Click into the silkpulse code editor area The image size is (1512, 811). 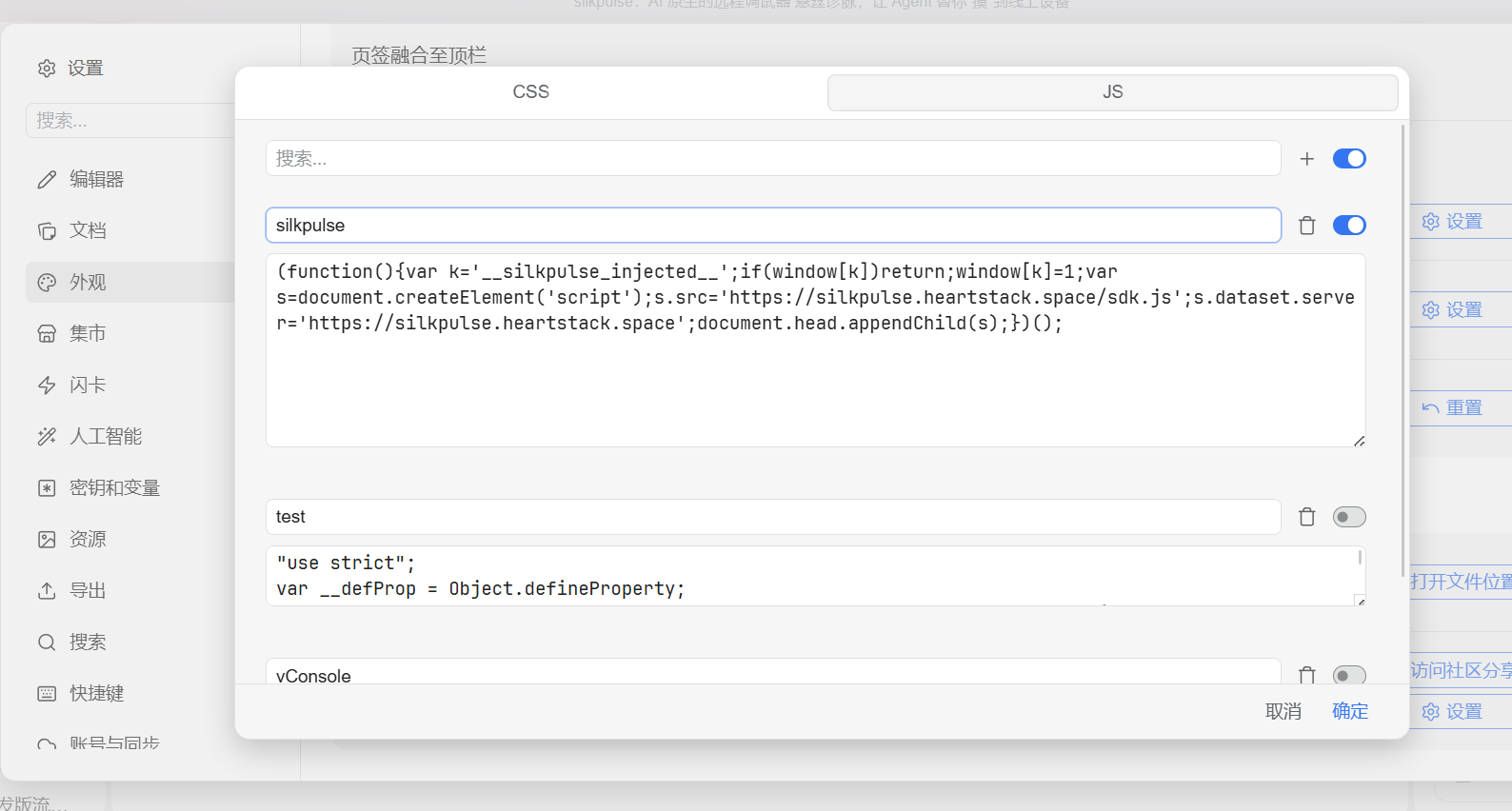[816, 350]
